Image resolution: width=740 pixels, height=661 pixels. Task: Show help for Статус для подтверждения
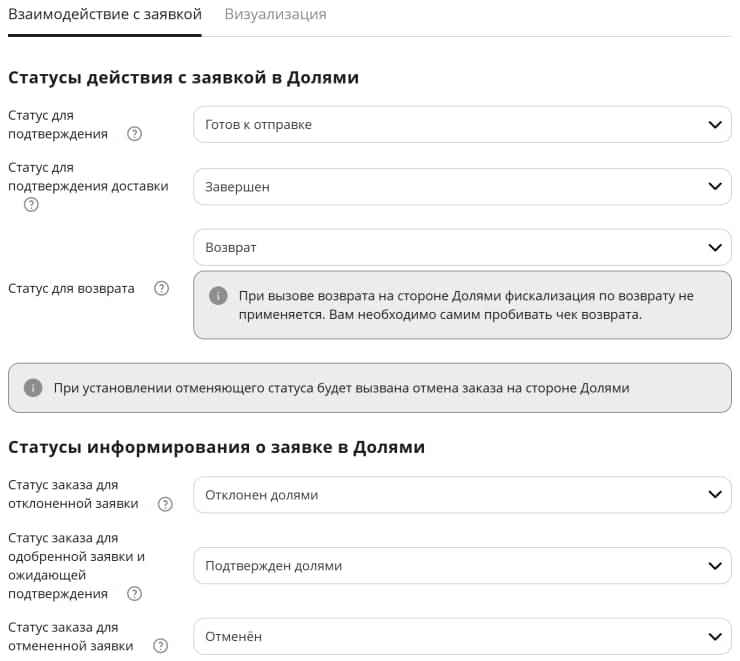point(135,134)
